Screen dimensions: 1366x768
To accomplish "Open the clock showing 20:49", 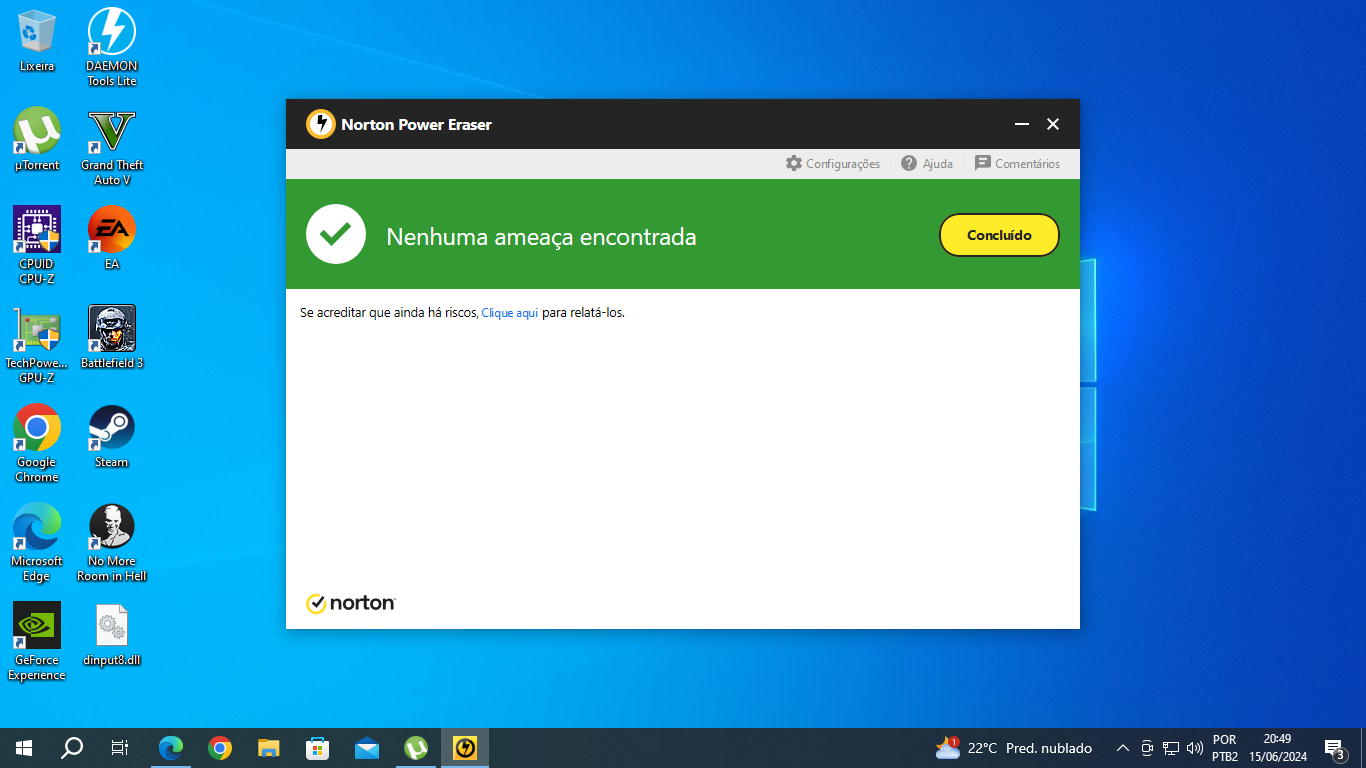I will click(1277, 748).
